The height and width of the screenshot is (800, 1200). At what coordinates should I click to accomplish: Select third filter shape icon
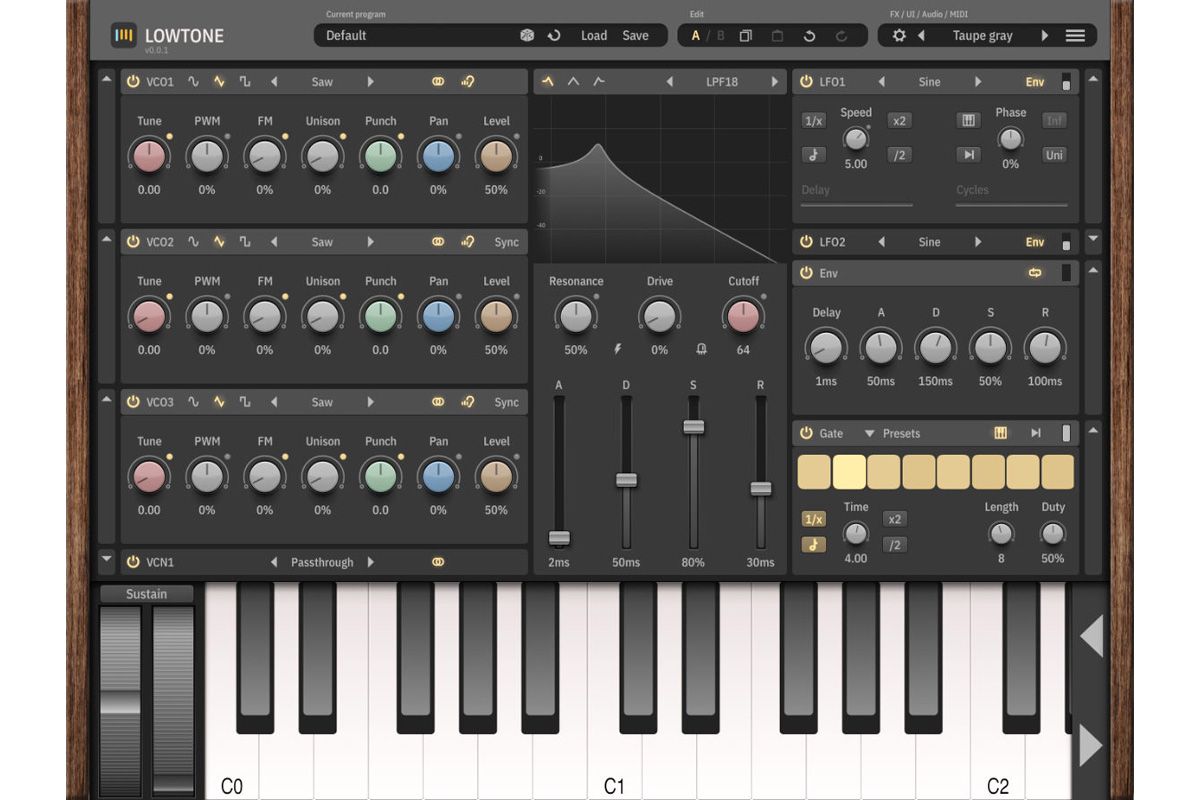click(x=599, y=82)
